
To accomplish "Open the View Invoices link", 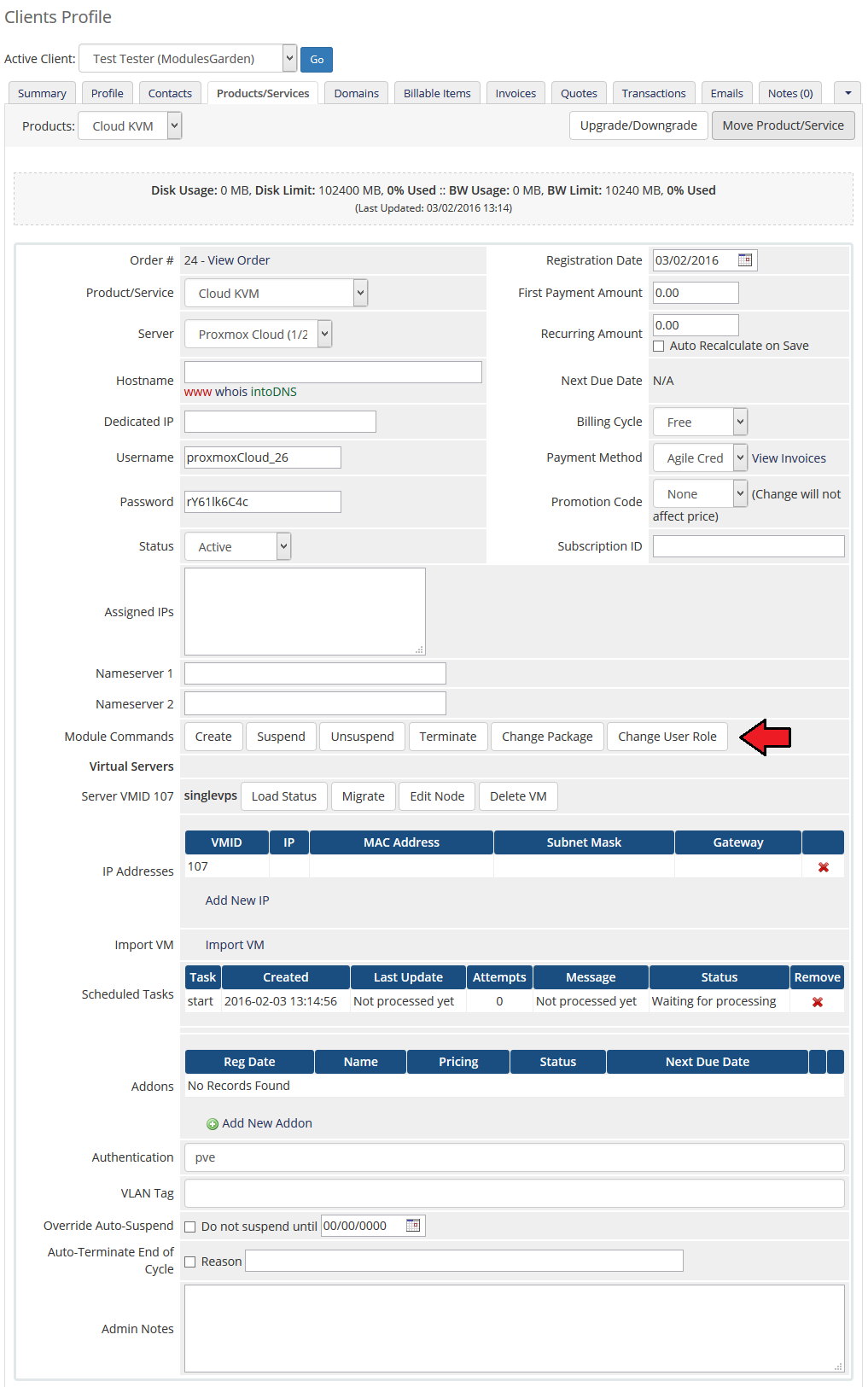I will (789, 458).
